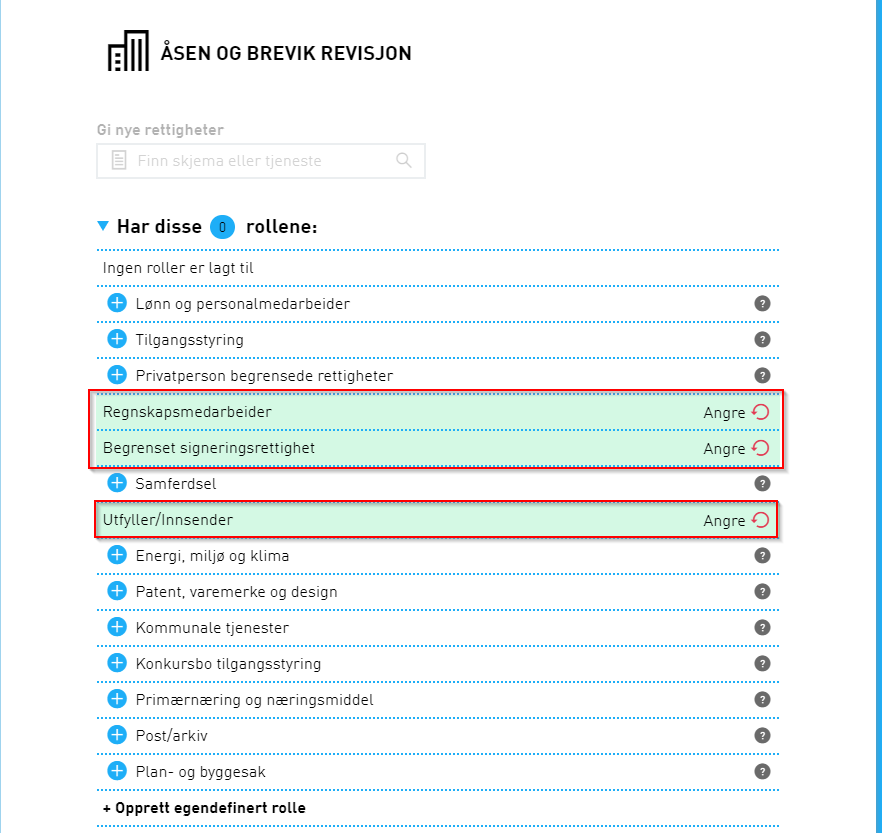Undo Begrenset signeringsrettighet selection
Viewport: 882px width, 833px height.
[736, 448]
